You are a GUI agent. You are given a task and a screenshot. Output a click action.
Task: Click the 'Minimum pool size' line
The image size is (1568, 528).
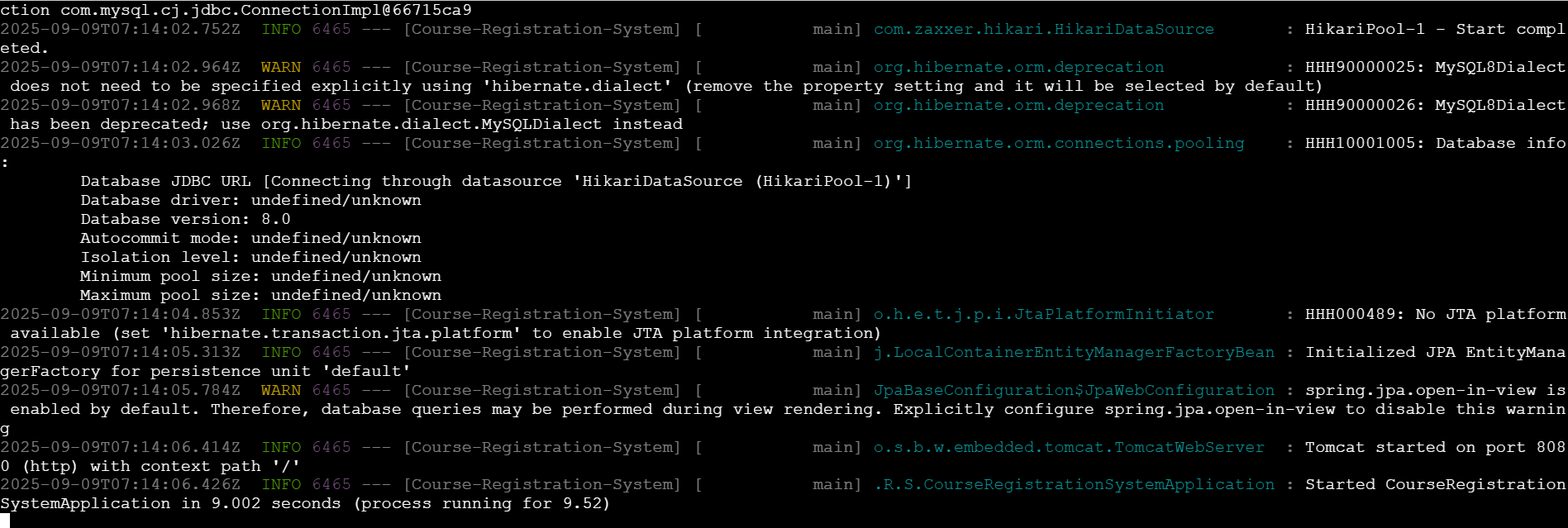(260, 276)
